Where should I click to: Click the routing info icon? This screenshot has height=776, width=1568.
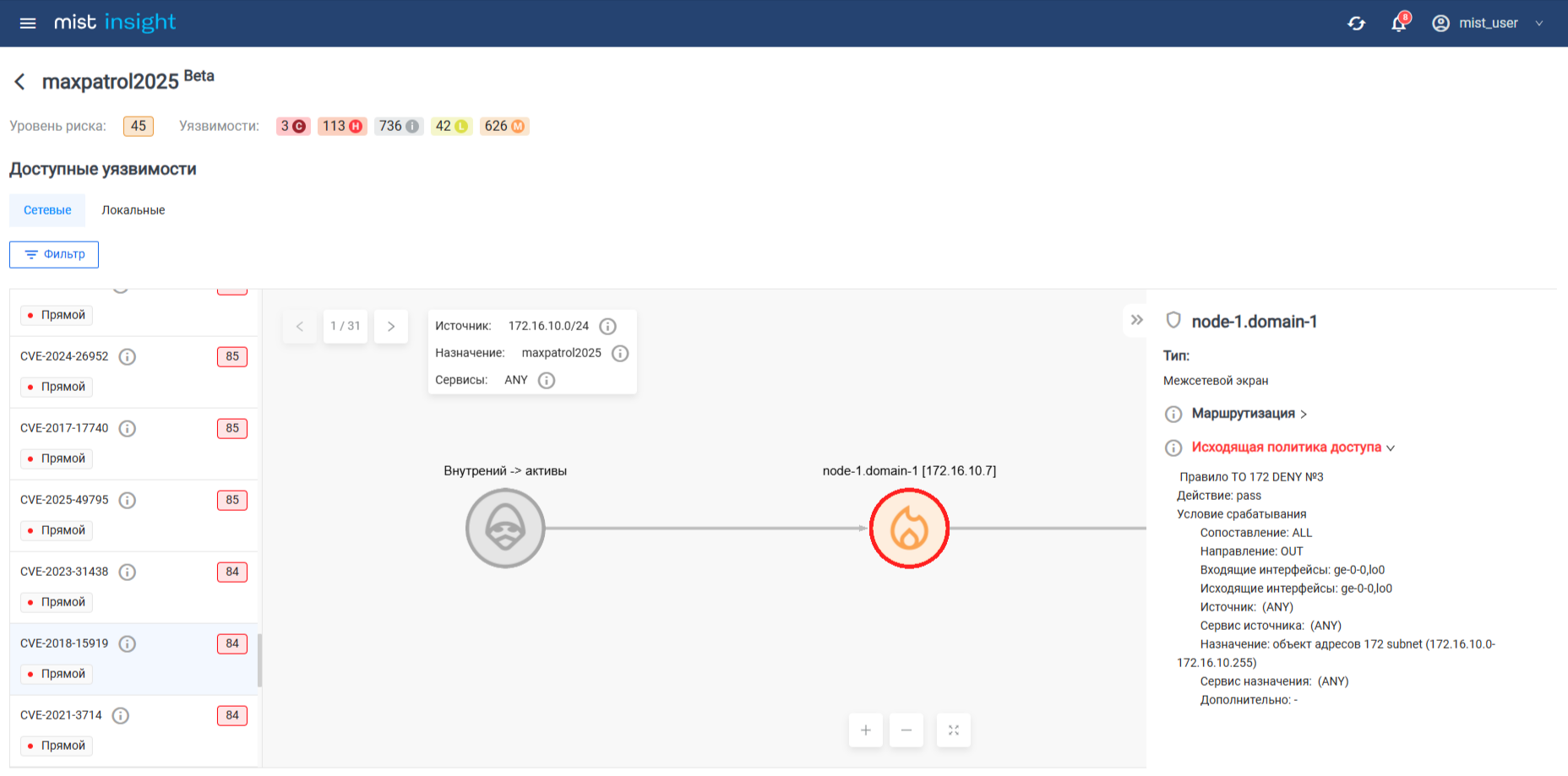tap(1173, 414)
